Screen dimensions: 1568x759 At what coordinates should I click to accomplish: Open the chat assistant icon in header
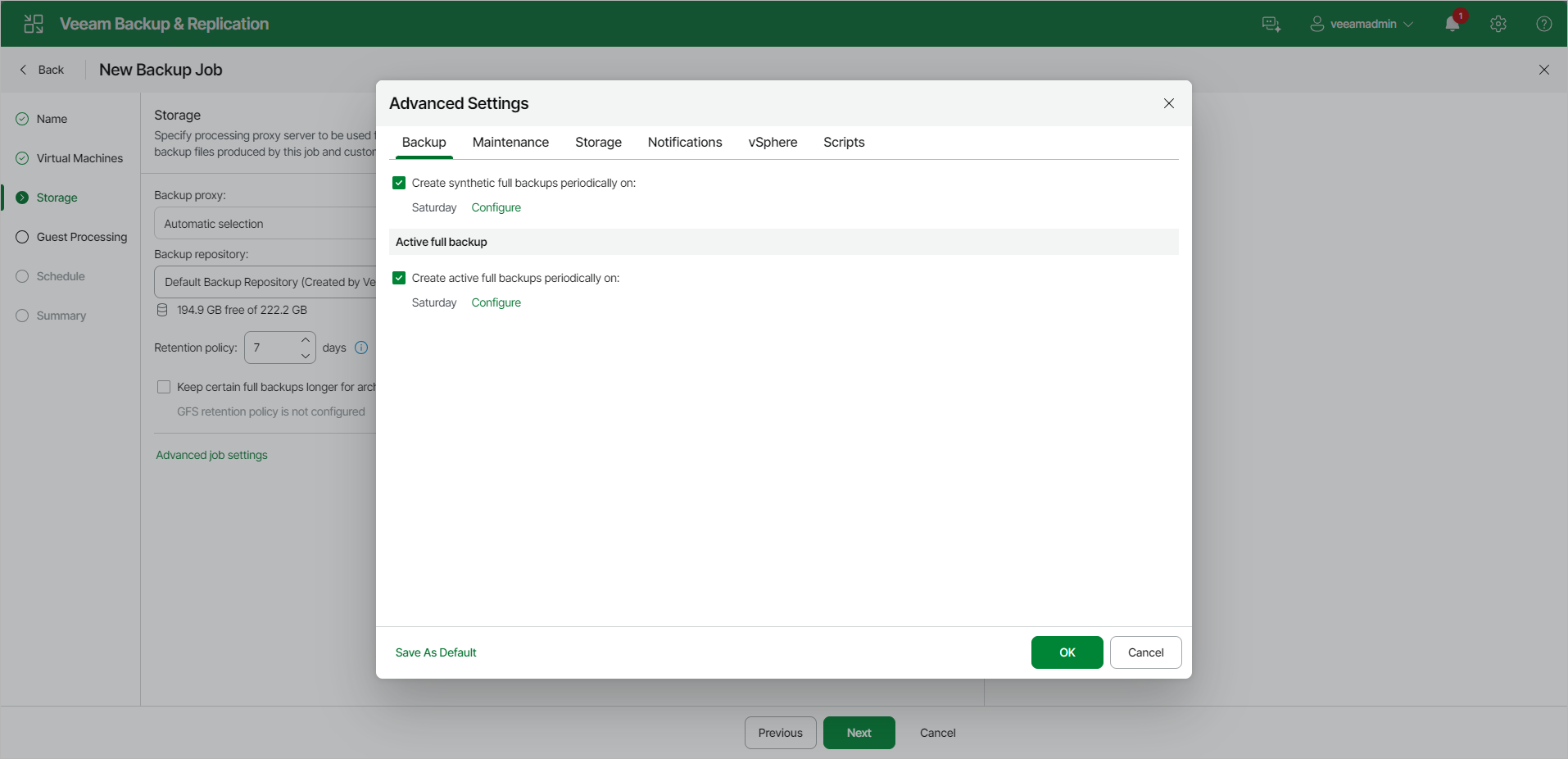pyautogui.click(x=1271, y=24)
